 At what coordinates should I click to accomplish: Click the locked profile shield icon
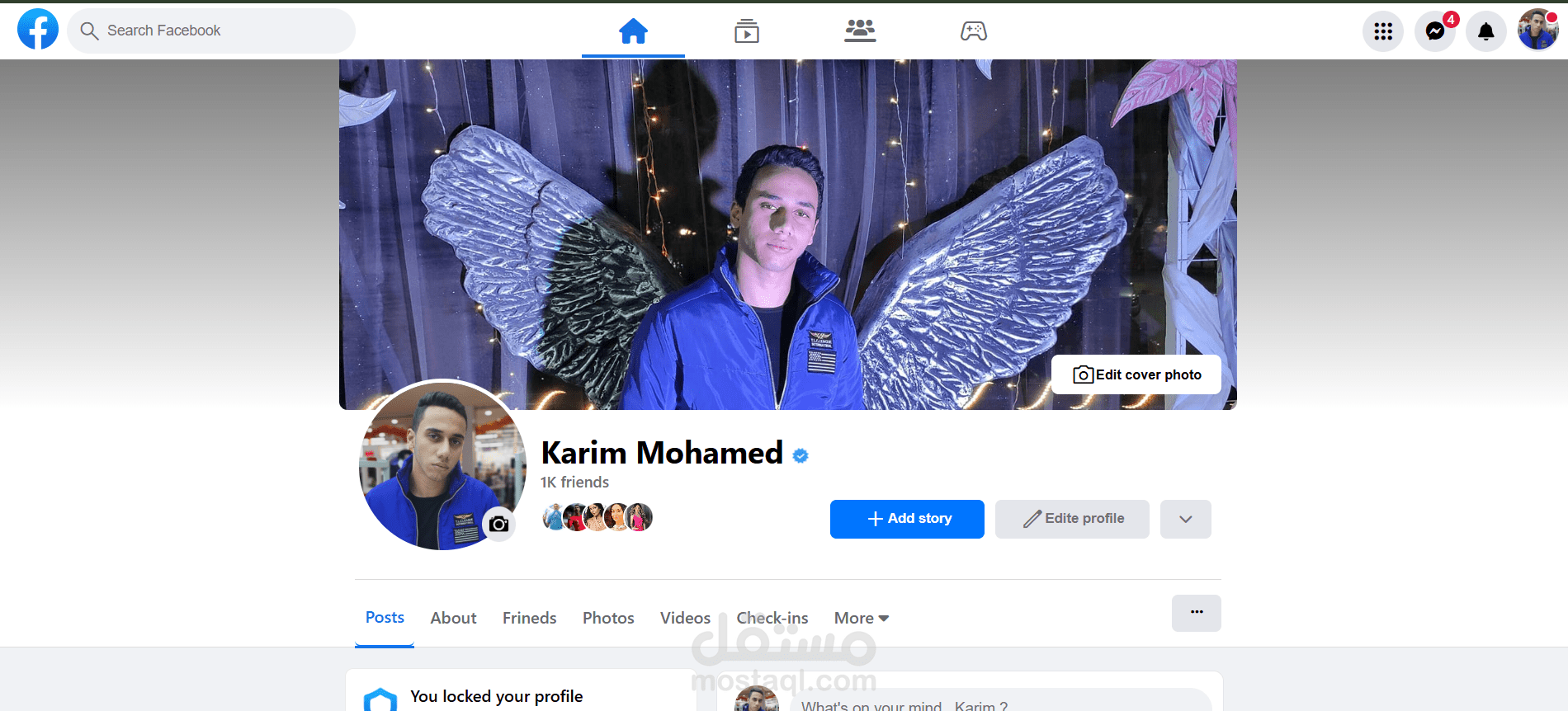(380, 700)
